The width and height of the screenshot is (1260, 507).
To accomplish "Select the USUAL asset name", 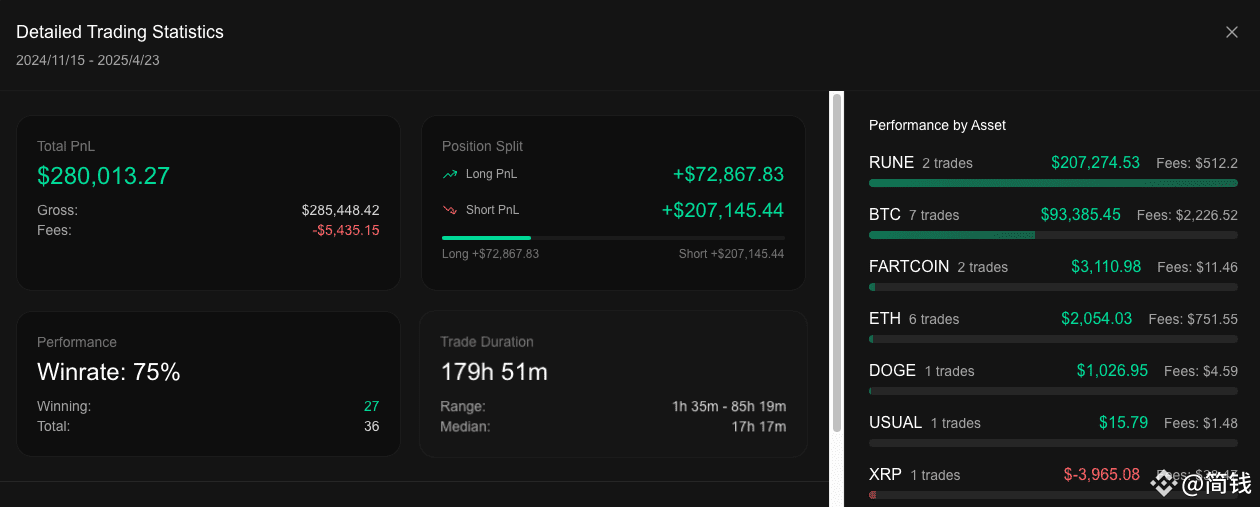I will (895, 422).
